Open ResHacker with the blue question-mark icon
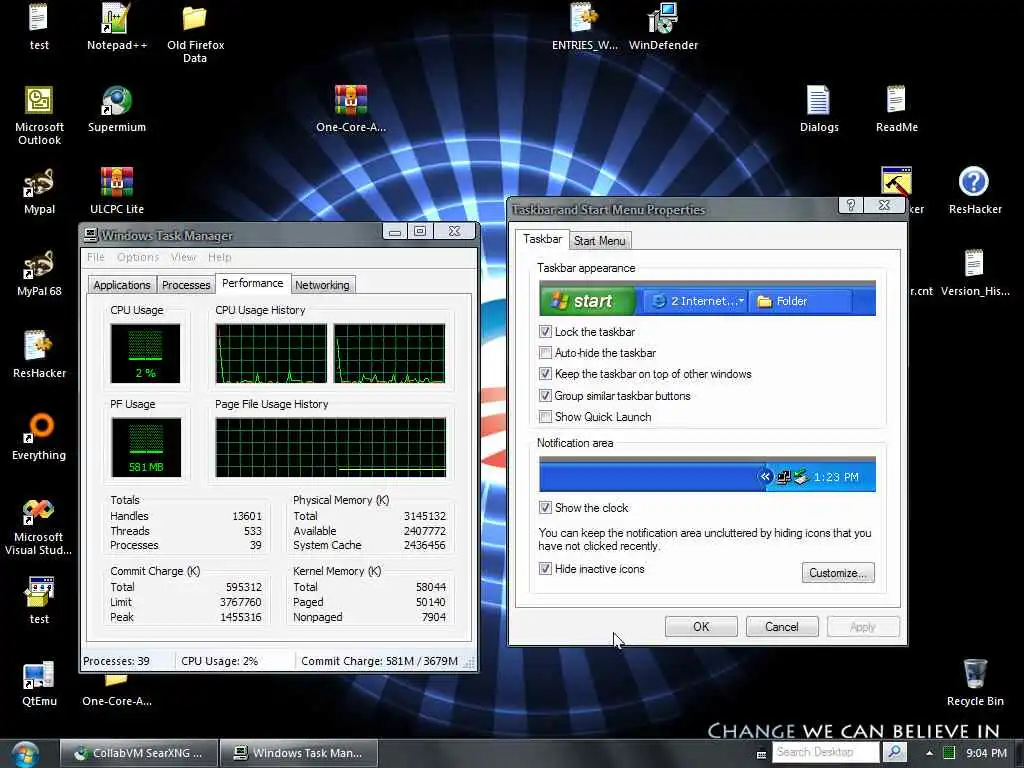Viewport: 1024px width, 768px height. click(x=974, y=191)
